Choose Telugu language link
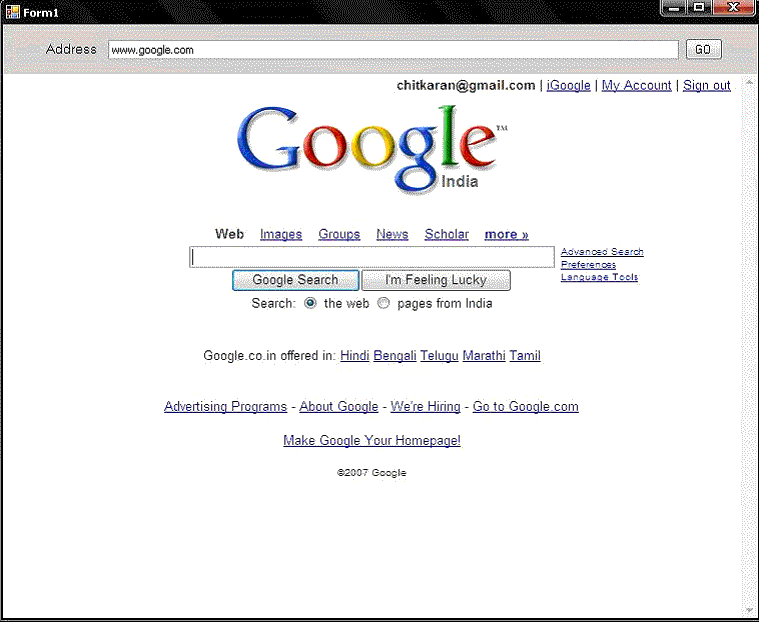 click(439, 355)
